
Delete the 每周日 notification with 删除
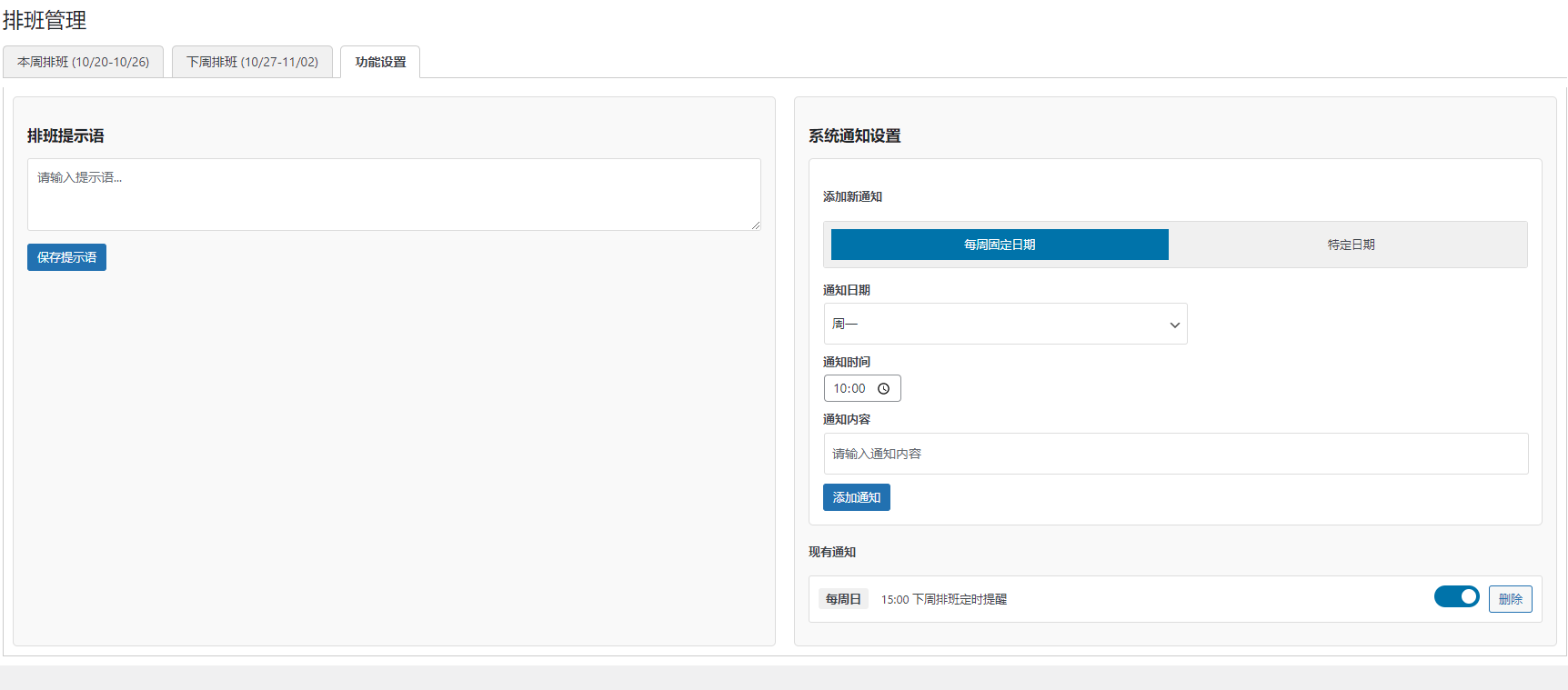click(1510, 599)
